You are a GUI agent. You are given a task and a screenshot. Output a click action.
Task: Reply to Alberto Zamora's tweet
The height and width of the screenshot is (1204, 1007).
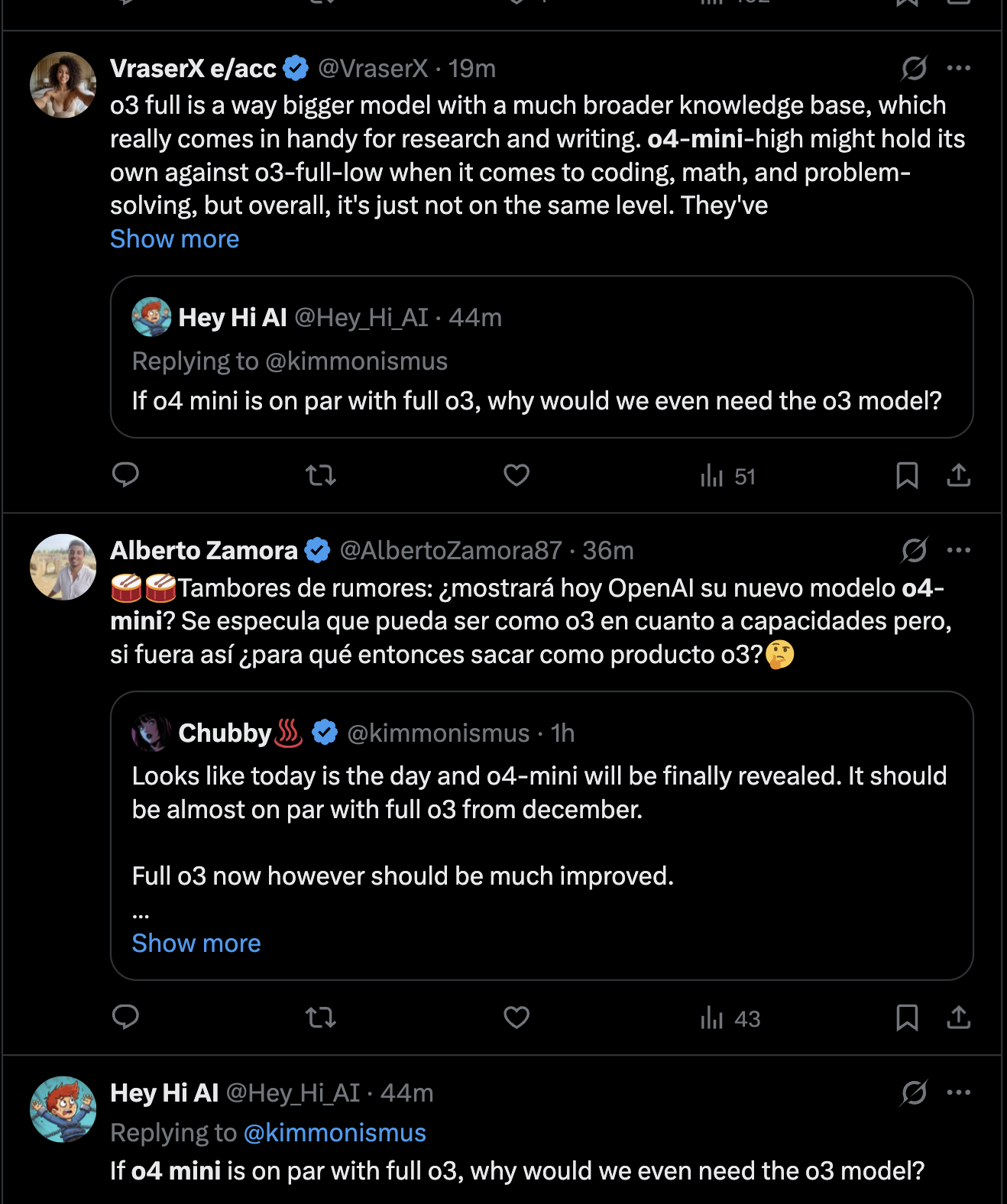click(125, 1017)
